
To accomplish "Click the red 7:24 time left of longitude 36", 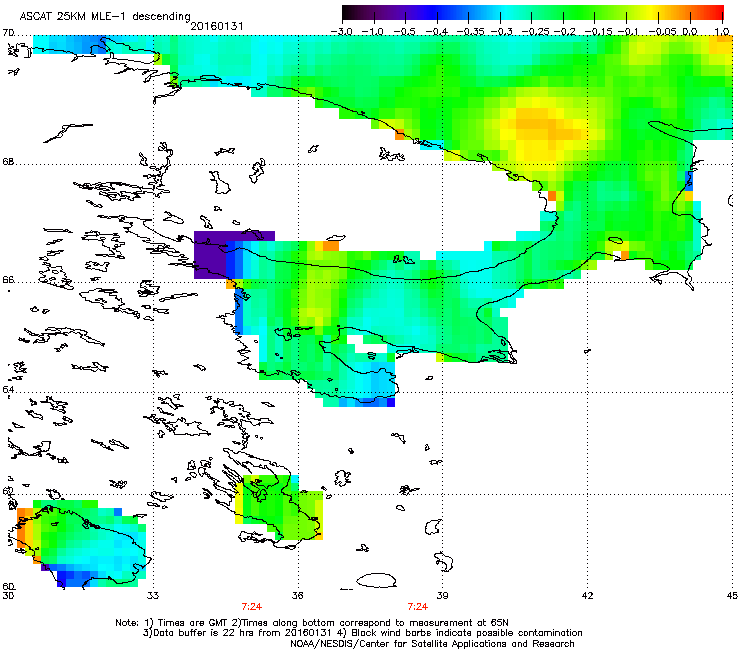I will [252, 607].
